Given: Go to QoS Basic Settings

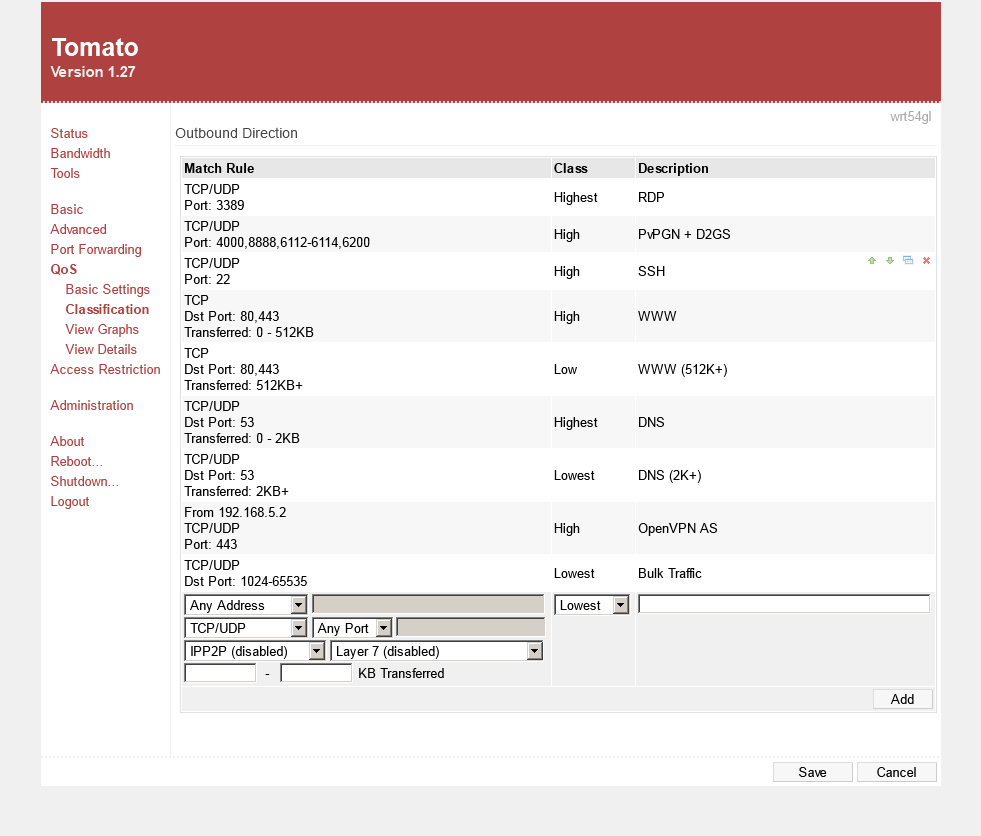Looking at the screenshot, I should (107, 289).
